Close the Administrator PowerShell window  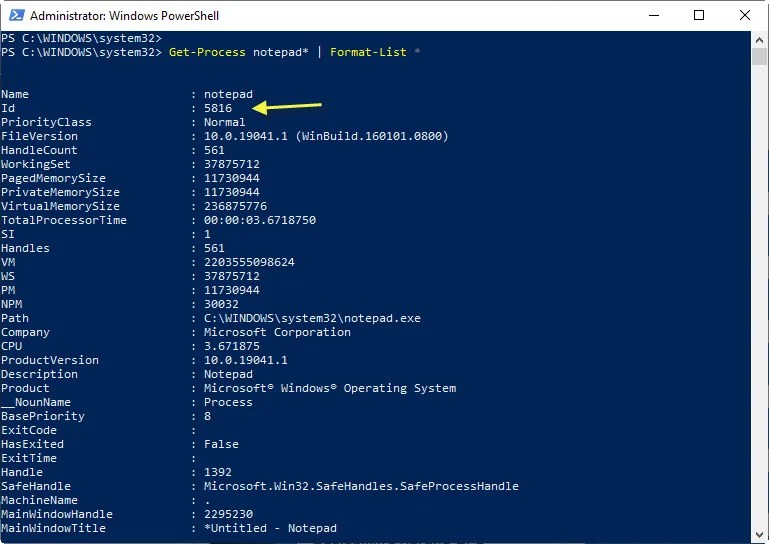click(x=744, y=15)
